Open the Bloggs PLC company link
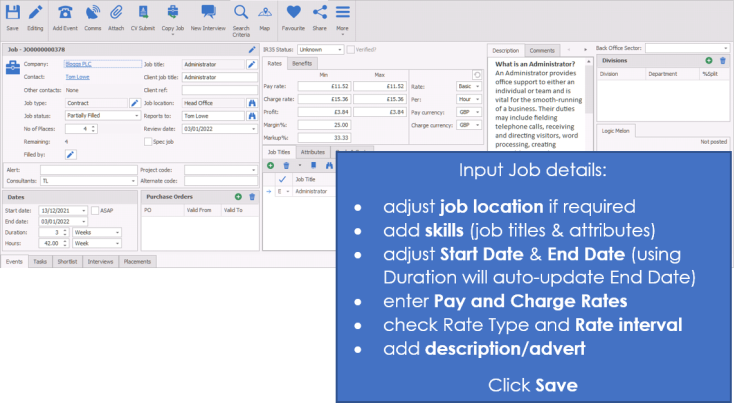Image resolution: width=735 pixels, height=403 pixels. point(79,63)
